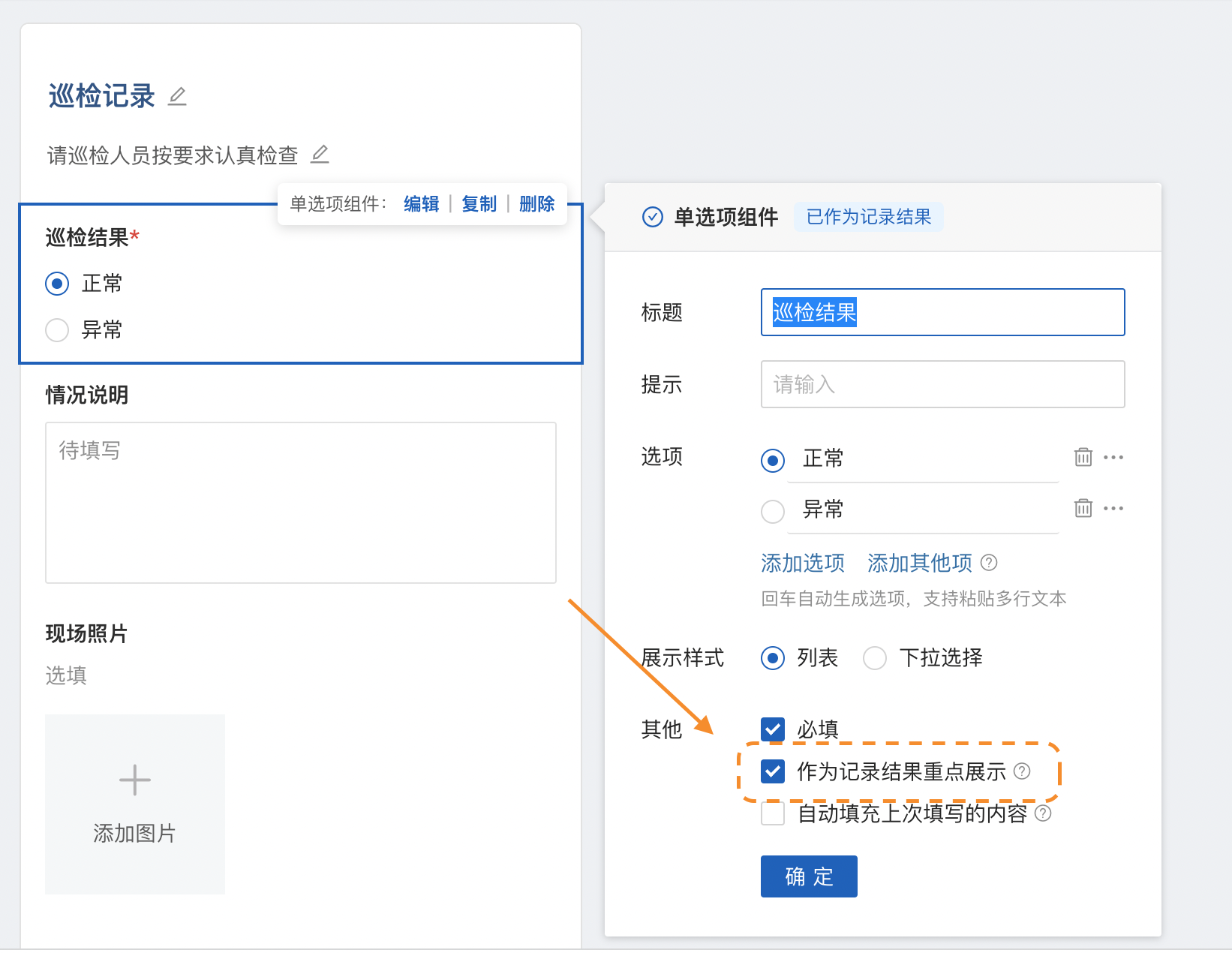
Task: Toggle the 必填 checkbox
Action: [773, 729]
